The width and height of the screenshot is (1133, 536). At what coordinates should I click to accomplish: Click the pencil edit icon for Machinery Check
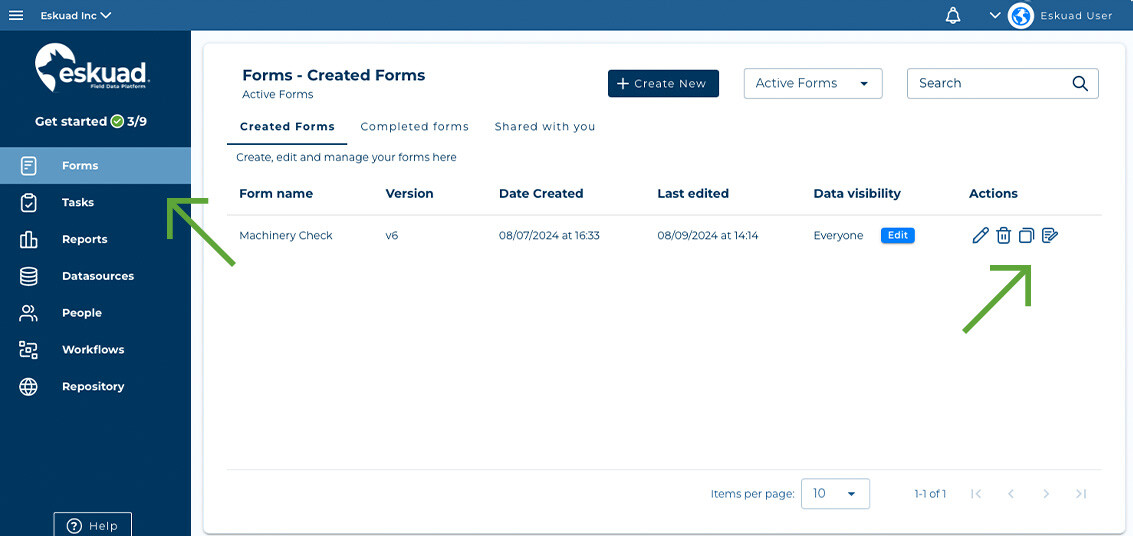980,235
